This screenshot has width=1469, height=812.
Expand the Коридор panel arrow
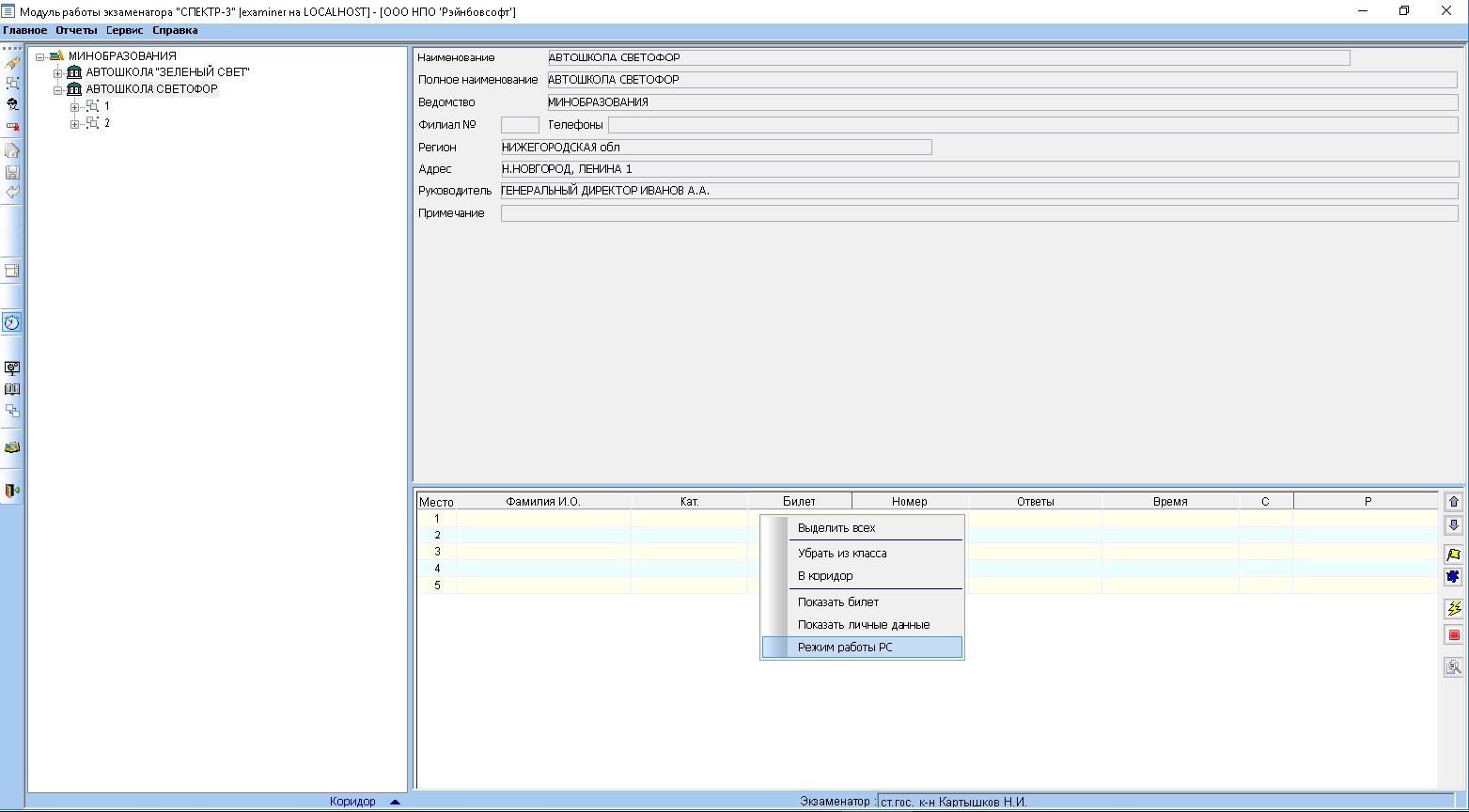pyautogui.click(x=395, y=803)
